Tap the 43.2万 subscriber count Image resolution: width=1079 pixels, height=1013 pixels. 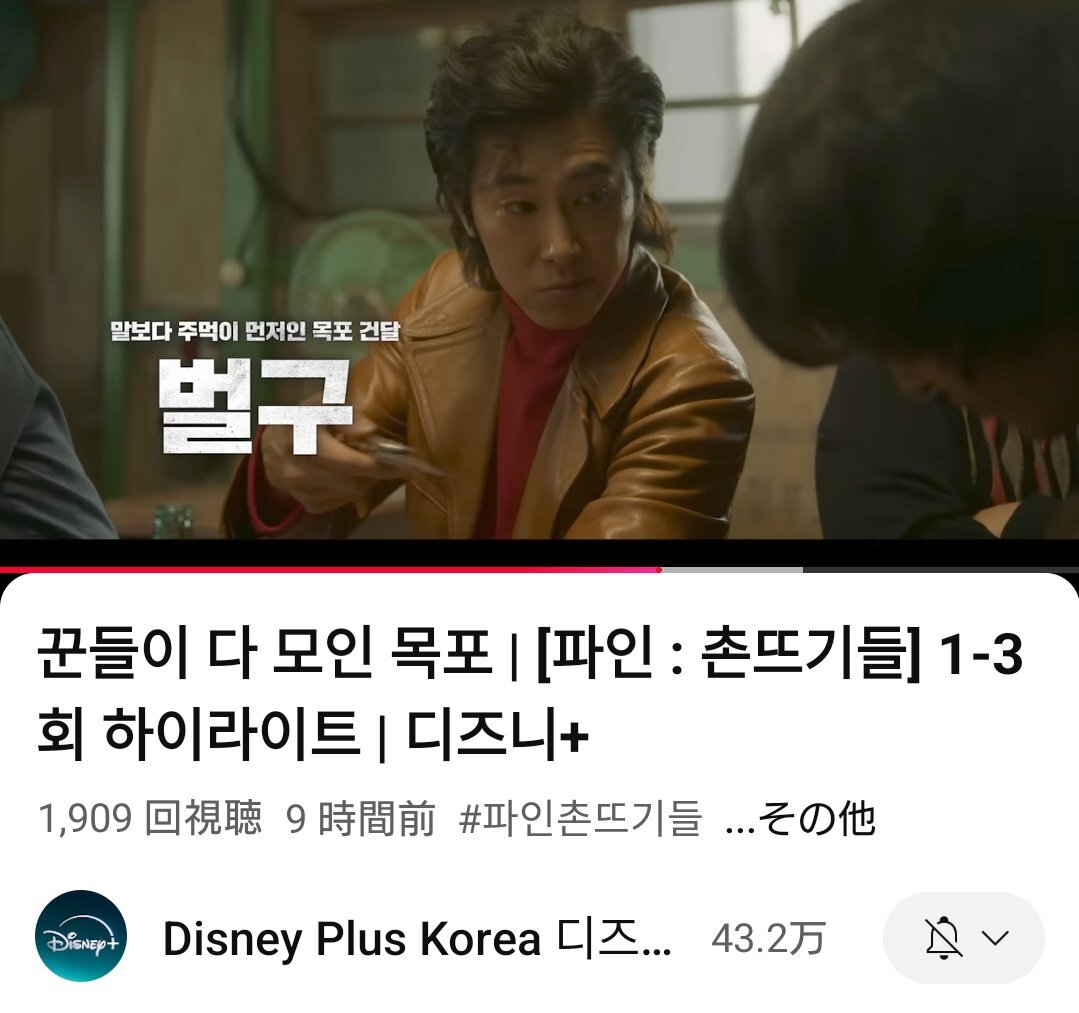tap(768, 938)
